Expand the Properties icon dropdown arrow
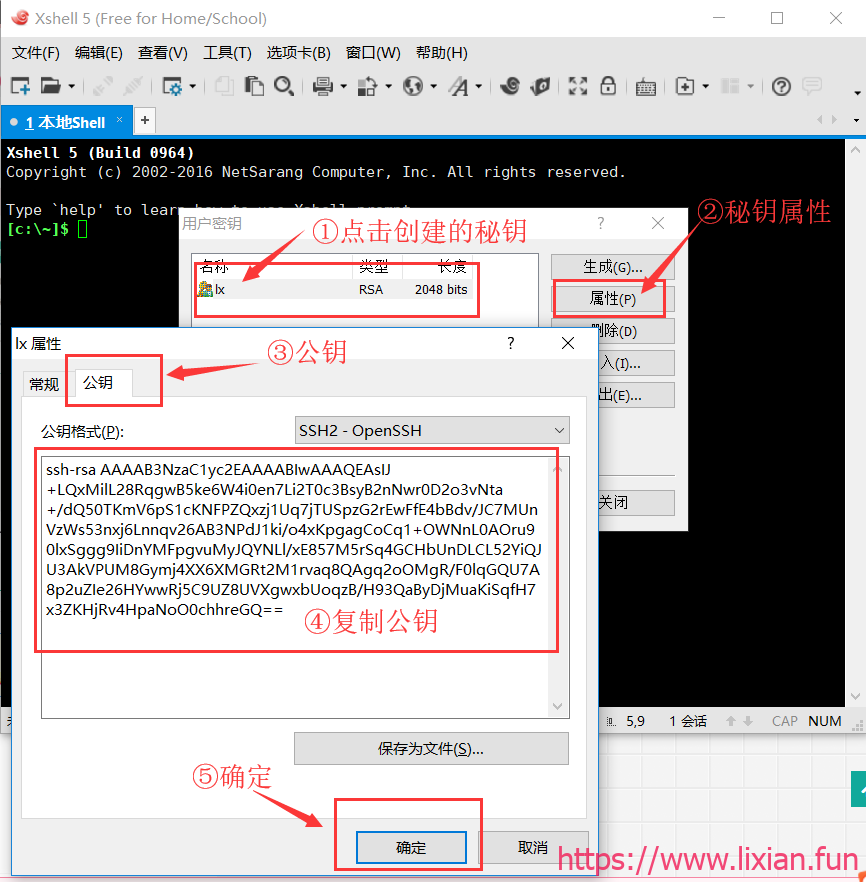 click(192, 87)
